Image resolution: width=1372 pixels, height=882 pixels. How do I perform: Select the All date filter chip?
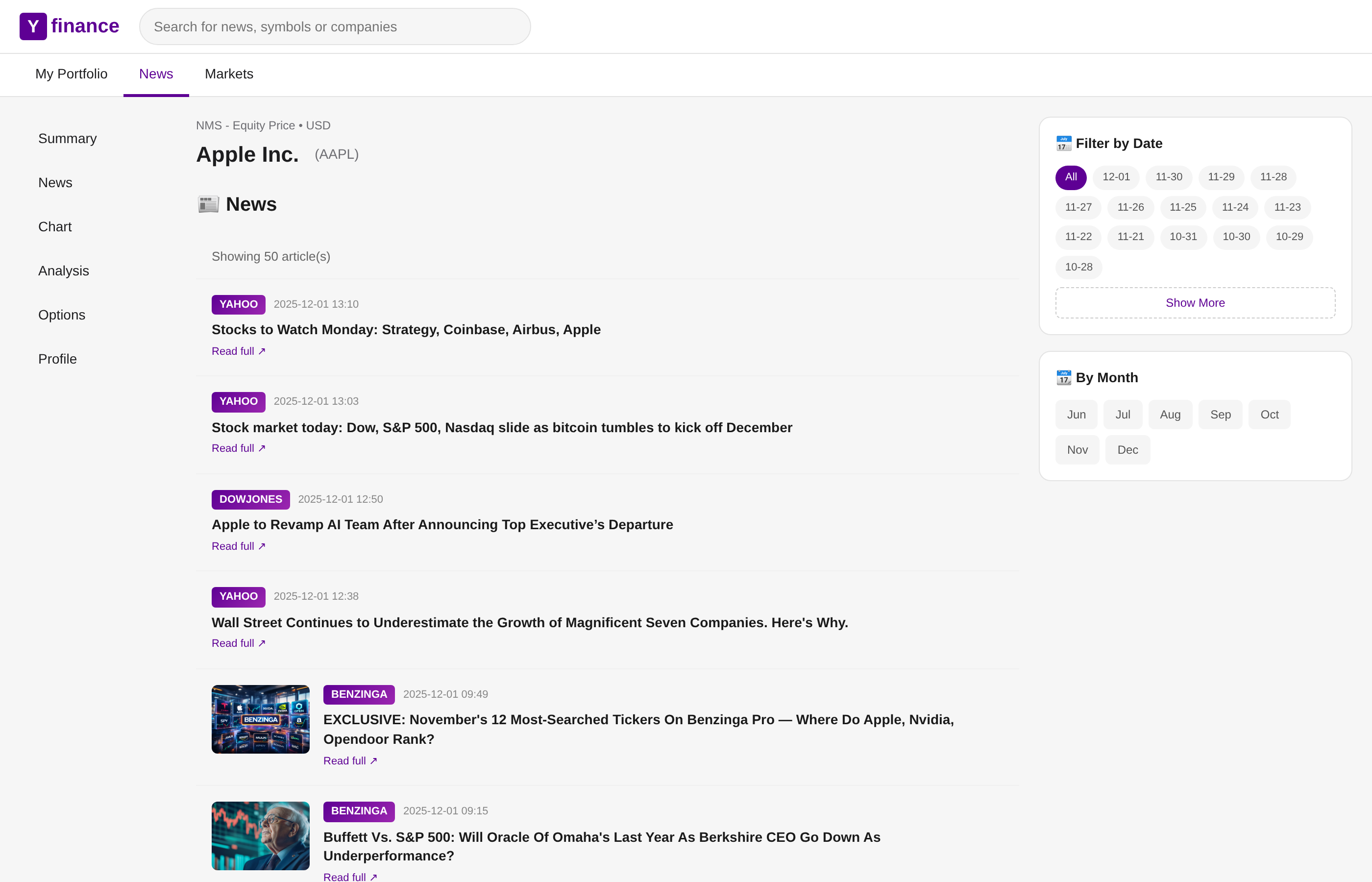coord(1071,177)
